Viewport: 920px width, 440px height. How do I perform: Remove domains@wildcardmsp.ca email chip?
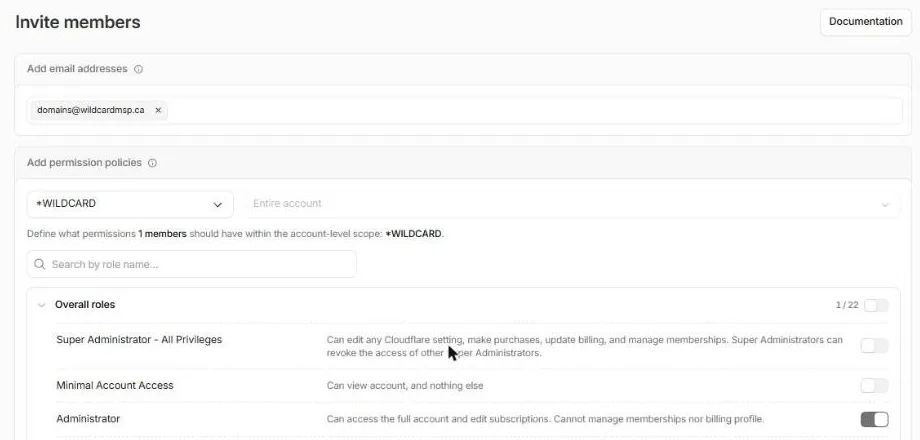(x=158, y=110)
